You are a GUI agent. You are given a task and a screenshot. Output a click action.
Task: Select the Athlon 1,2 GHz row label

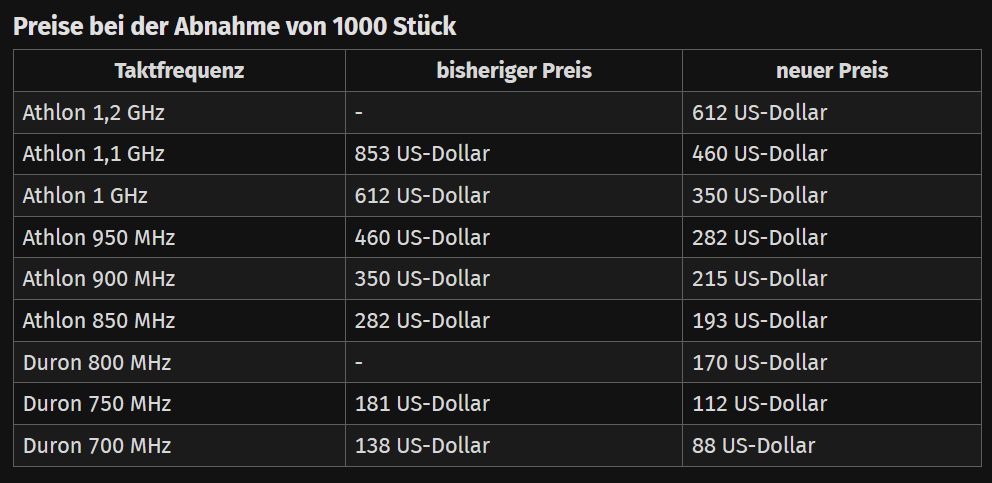click(x=94, y=113)
